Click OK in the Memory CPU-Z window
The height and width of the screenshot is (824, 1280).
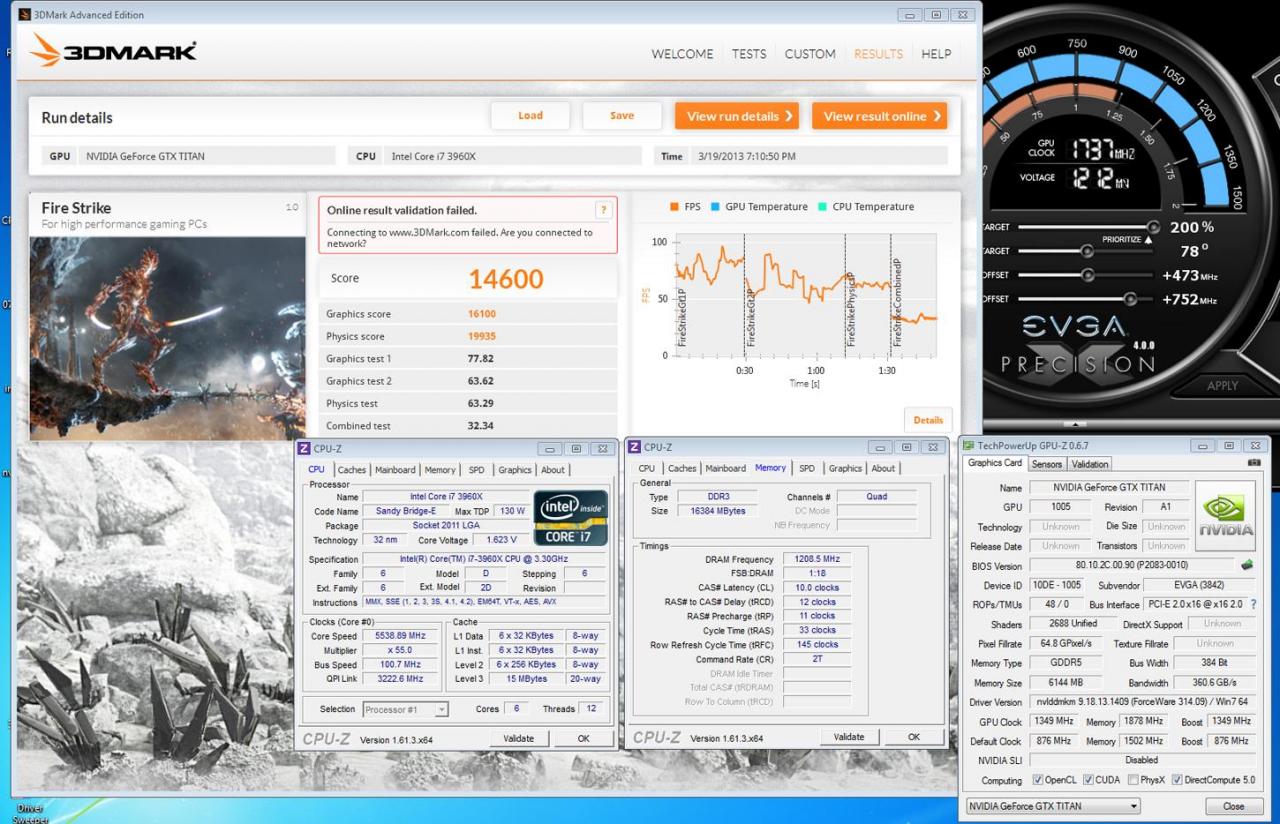tap(913, 736)
